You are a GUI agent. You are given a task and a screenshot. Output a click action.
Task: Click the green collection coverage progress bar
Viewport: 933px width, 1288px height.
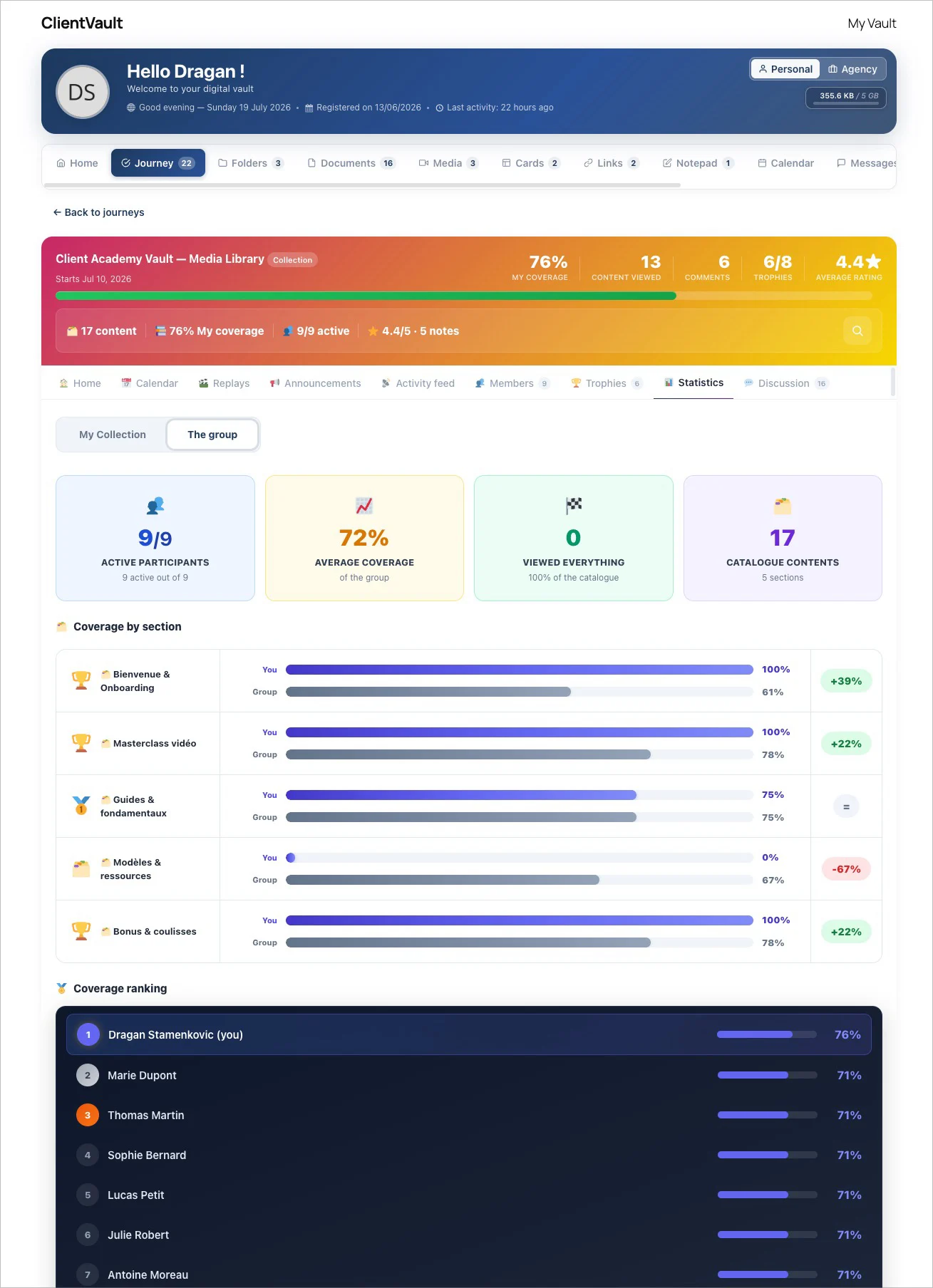(x=366, y=296)
